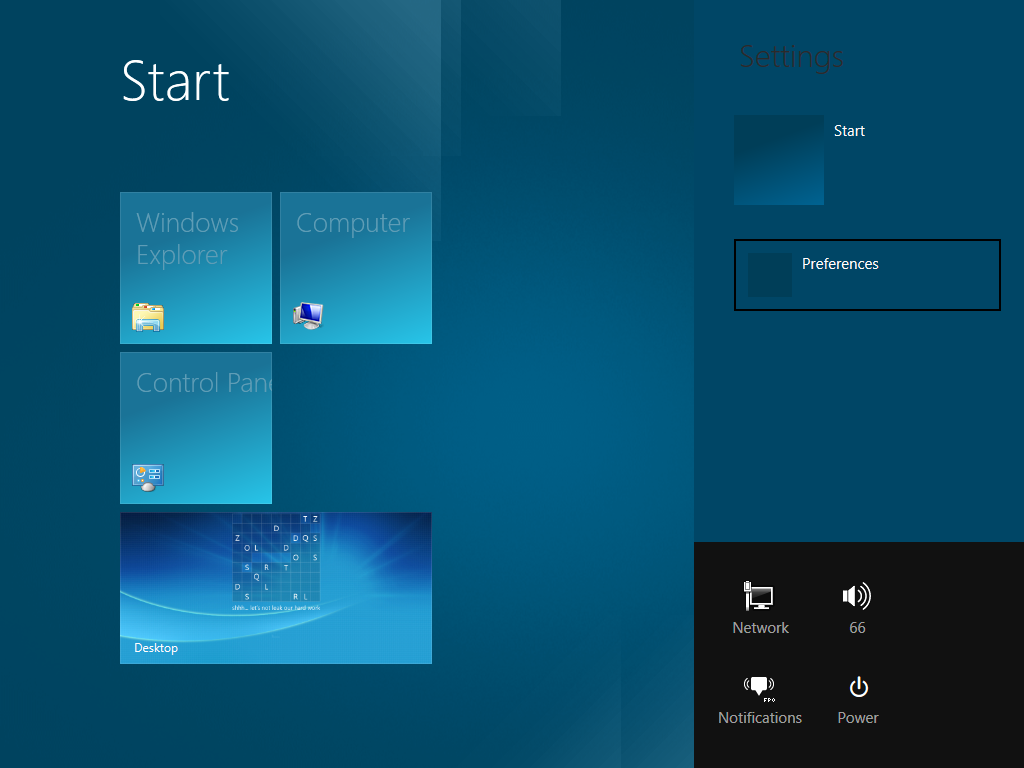
Task: Open the Computer tile
Action: coord(356,268)
